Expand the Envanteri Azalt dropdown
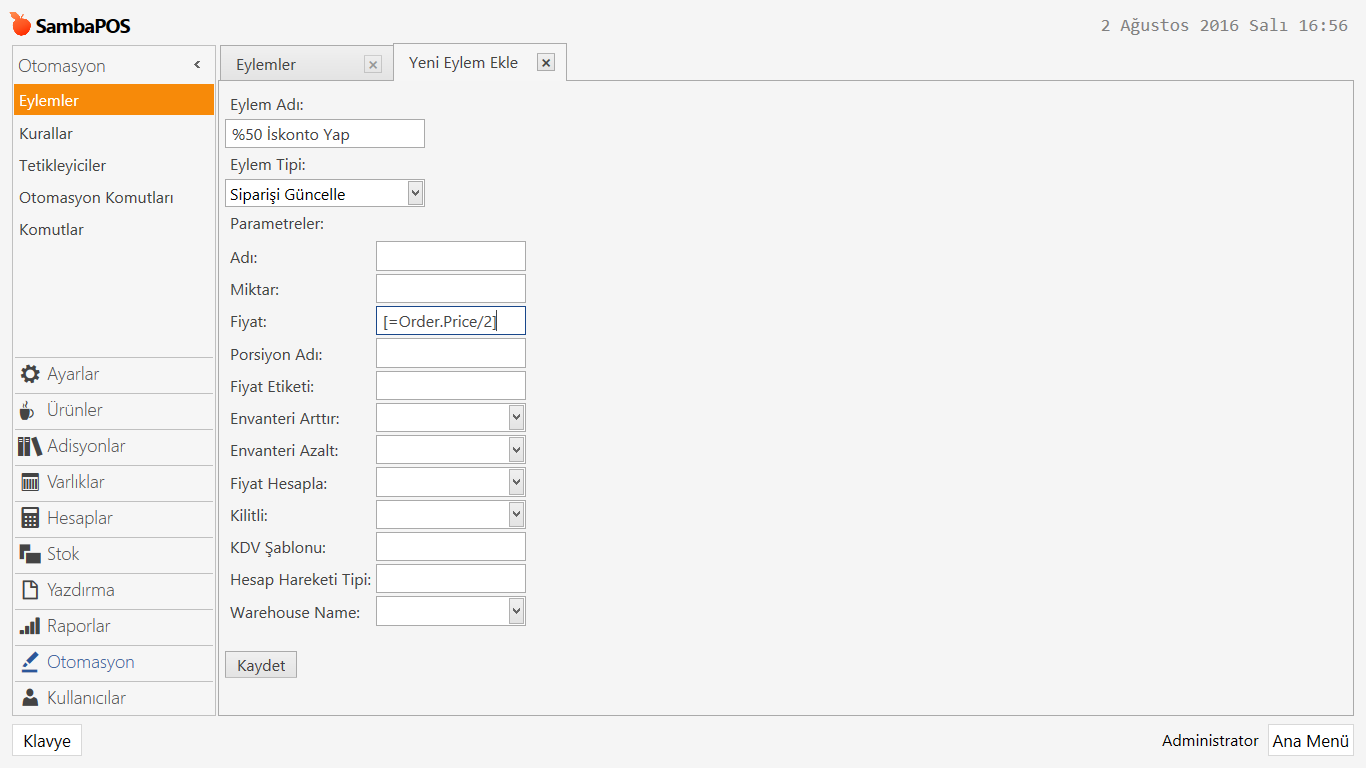 point(516,450)
